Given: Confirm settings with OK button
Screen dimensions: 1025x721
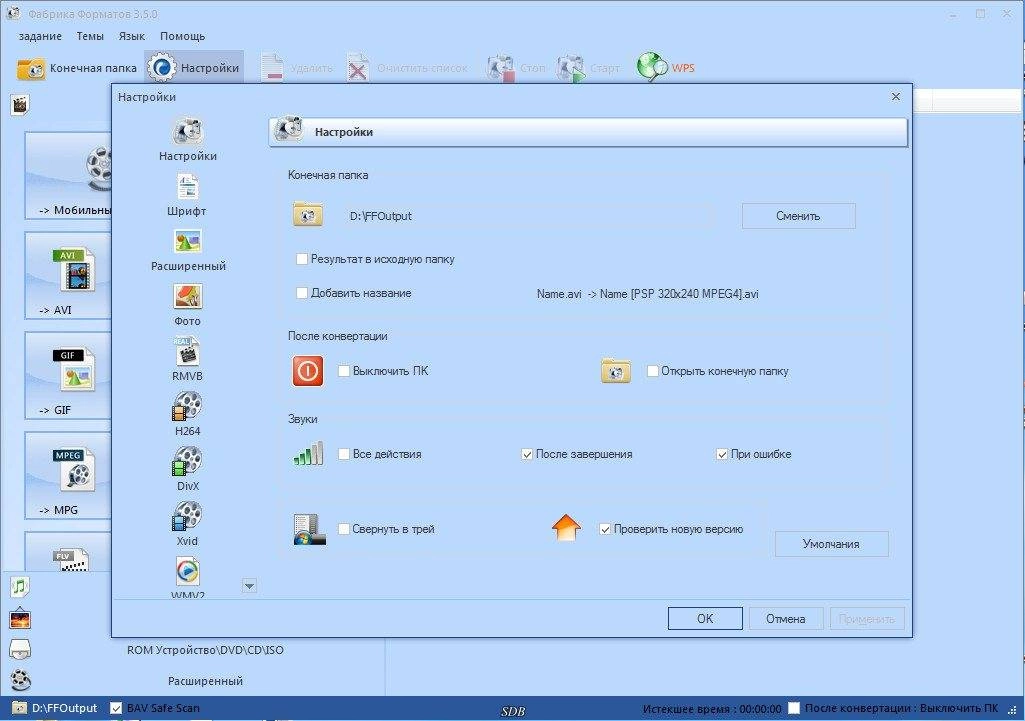Looking at the screenshot, I should point(705,618).
